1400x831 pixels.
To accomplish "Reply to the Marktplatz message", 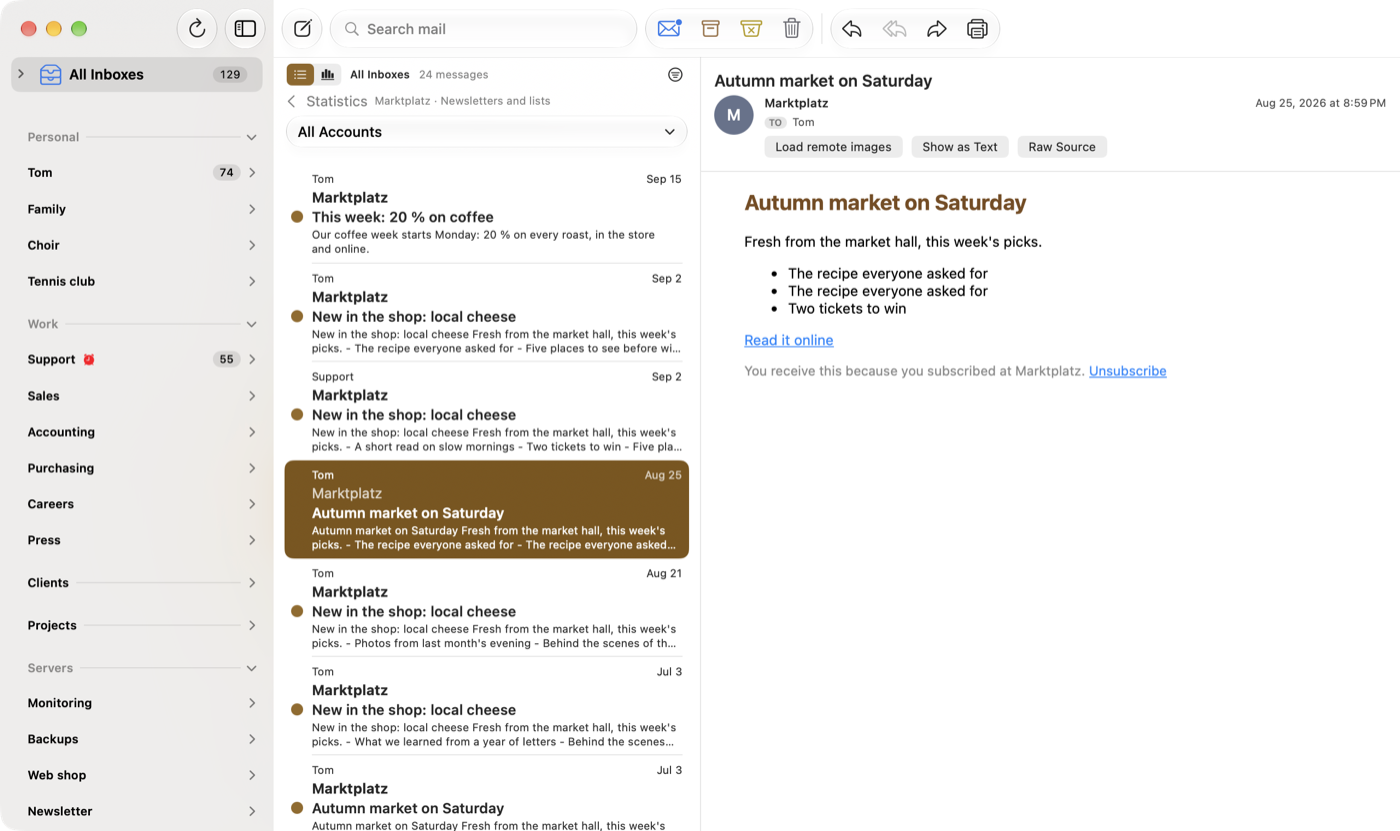I will (x=852, y=29).
